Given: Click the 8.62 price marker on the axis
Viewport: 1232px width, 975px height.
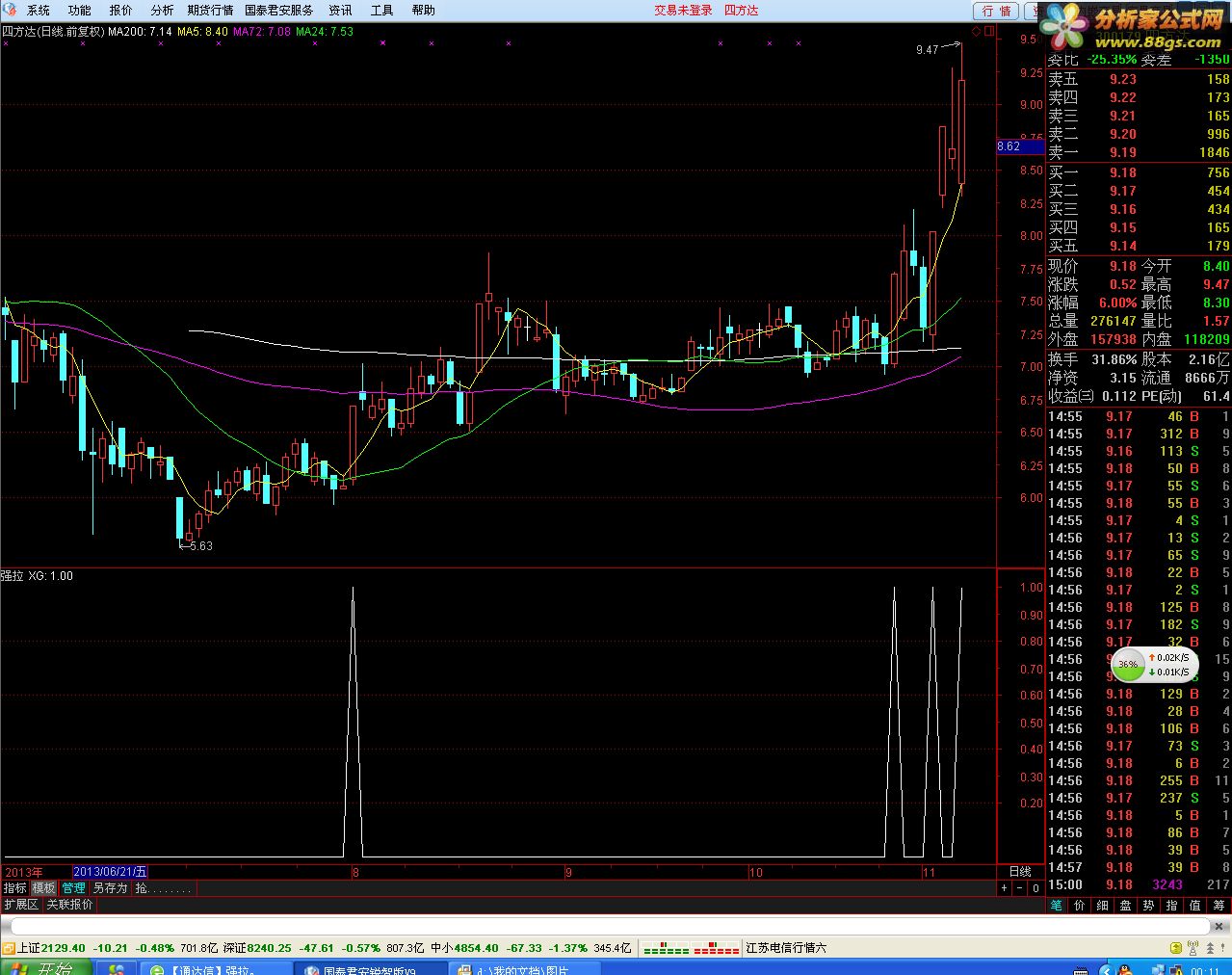Looking at the screenshot, I should [x=1019, y=146].
